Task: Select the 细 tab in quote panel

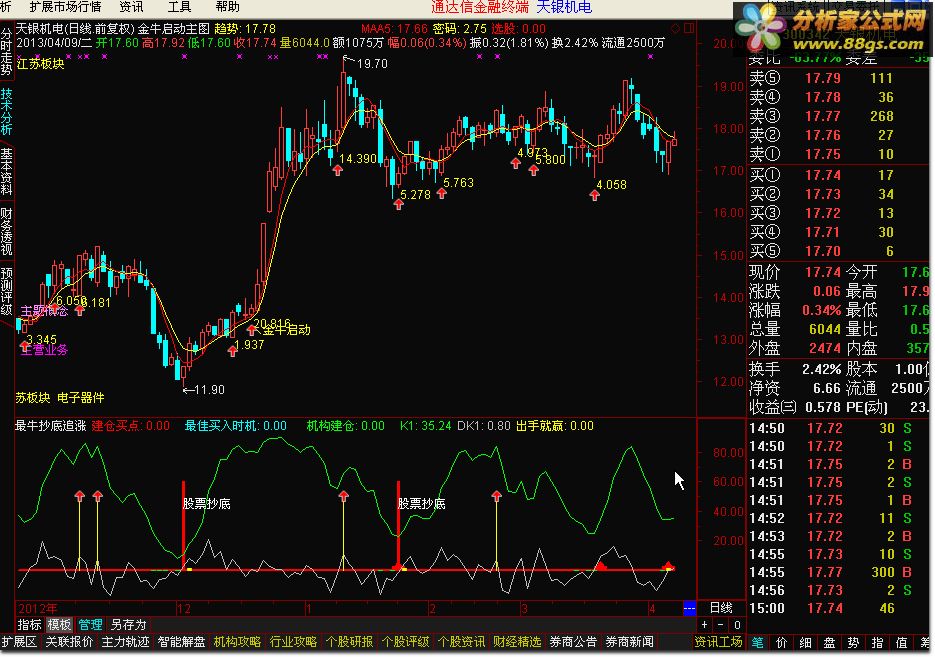Action: pyautogui.click(x=806, y=643)
